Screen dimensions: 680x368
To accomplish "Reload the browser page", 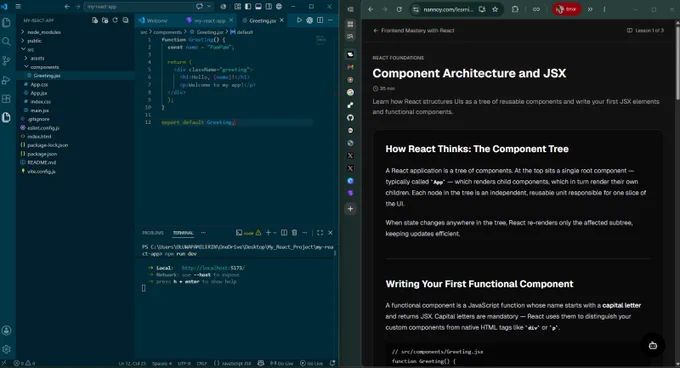I will coord(399,9).
